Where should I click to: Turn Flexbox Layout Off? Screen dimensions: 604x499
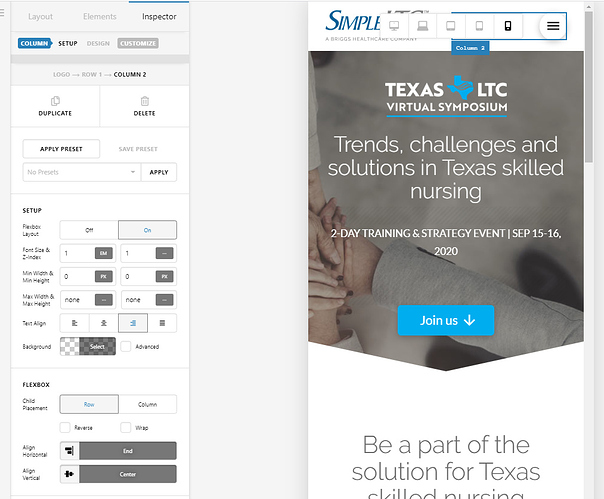tap(89, 230)
